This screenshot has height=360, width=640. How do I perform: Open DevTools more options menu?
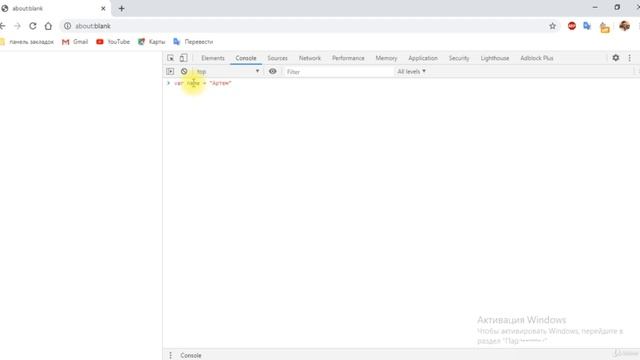tap(629, 58)
